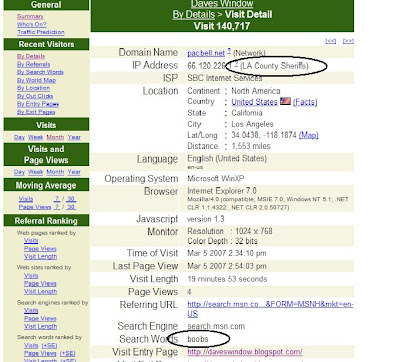Viewport: 400px width, 362px height.
Task: Show Visits and Page Views by Year
Action: tap(74, 172)
